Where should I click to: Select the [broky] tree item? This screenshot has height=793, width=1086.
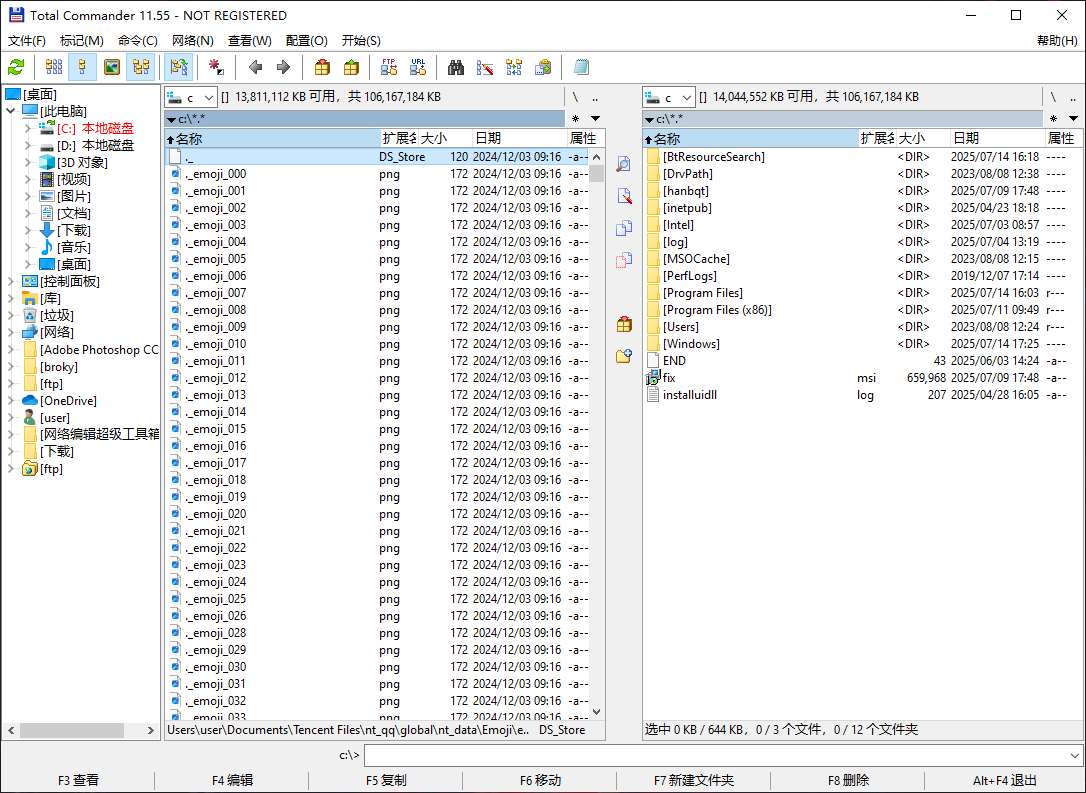pos(59,366)
